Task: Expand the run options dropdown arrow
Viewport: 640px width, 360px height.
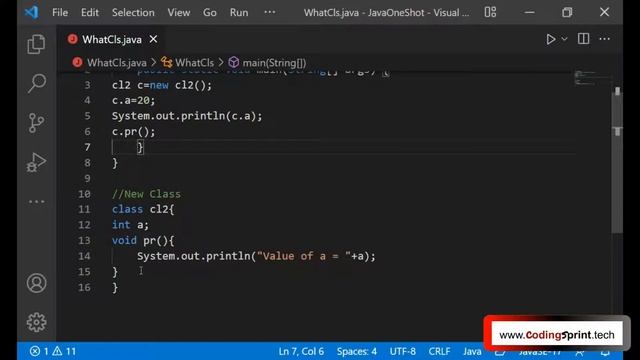Action: [564, 39]
